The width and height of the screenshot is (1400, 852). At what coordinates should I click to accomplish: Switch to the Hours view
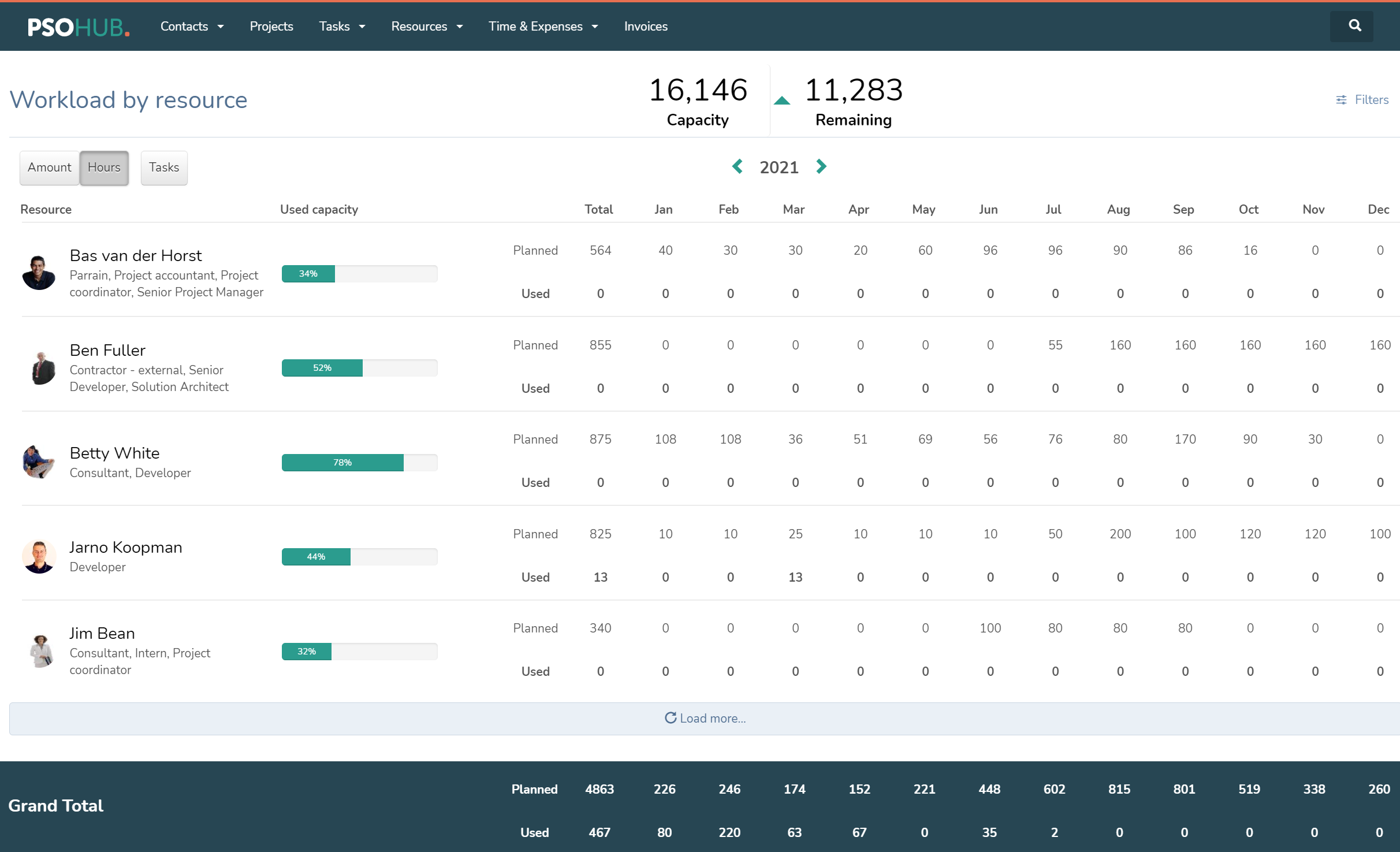point(104,168)
